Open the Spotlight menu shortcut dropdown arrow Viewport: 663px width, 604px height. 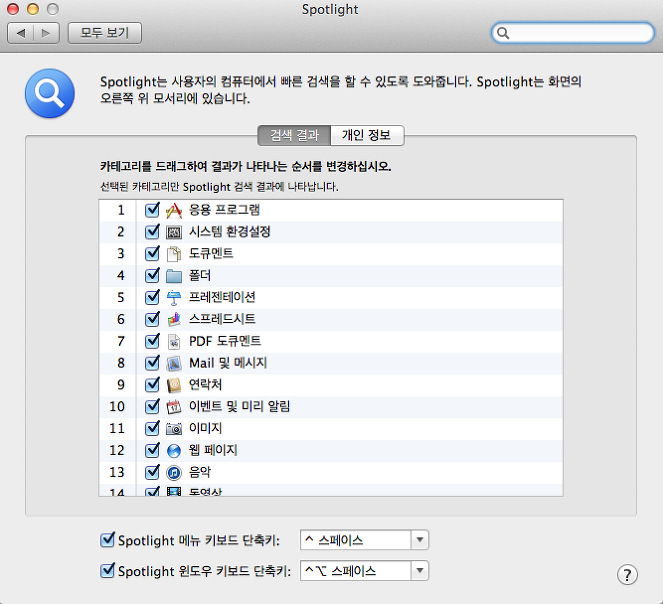click(419, 540)
